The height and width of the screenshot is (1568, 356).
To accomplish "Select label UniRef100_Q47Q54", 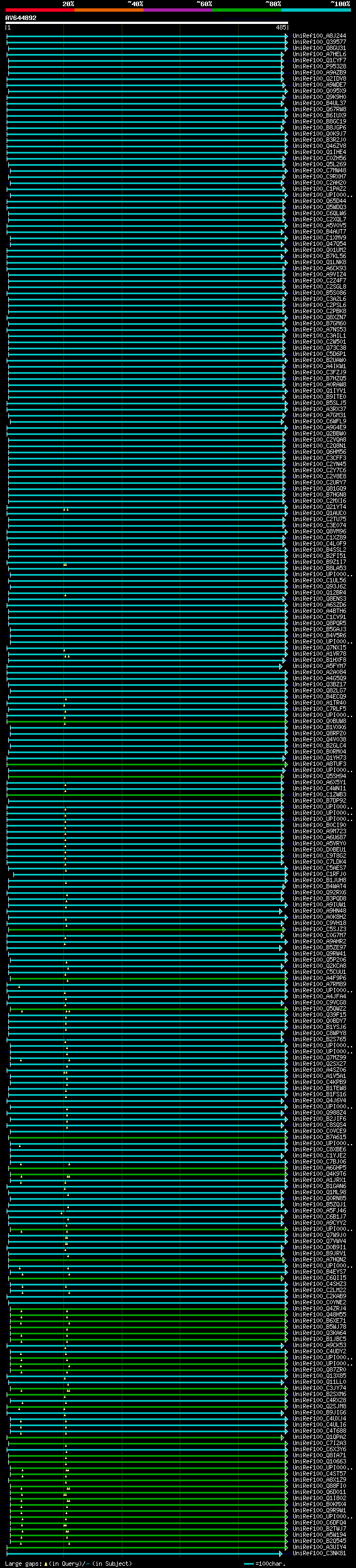I will click(x=319, y=244).
